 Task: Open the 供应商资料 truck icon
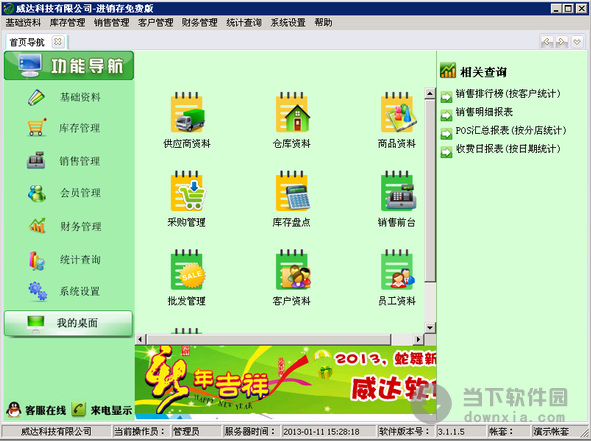pos(187,112)
